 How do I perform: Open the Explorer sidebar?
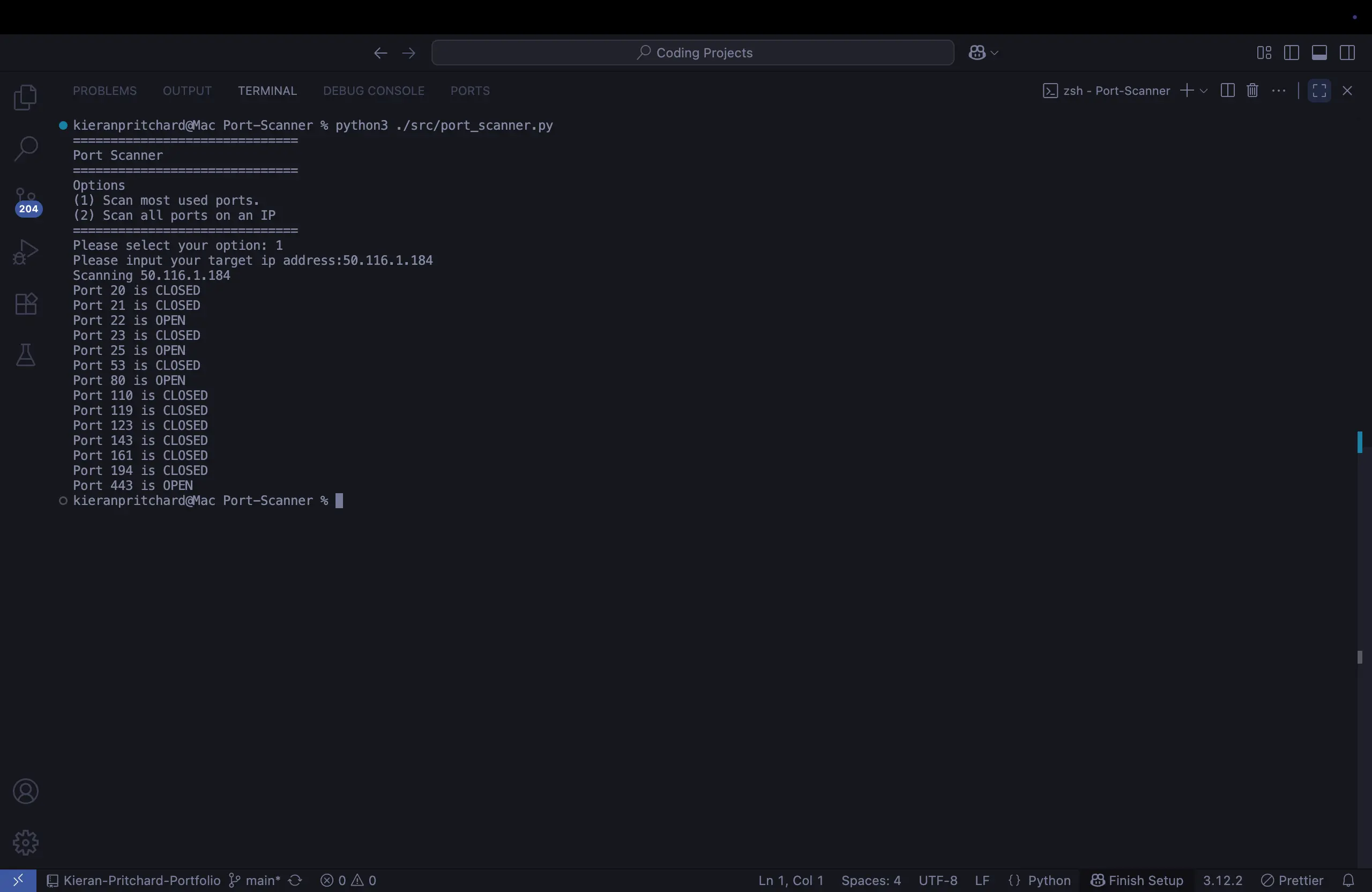pyautogui.click(x=25, y=97)
